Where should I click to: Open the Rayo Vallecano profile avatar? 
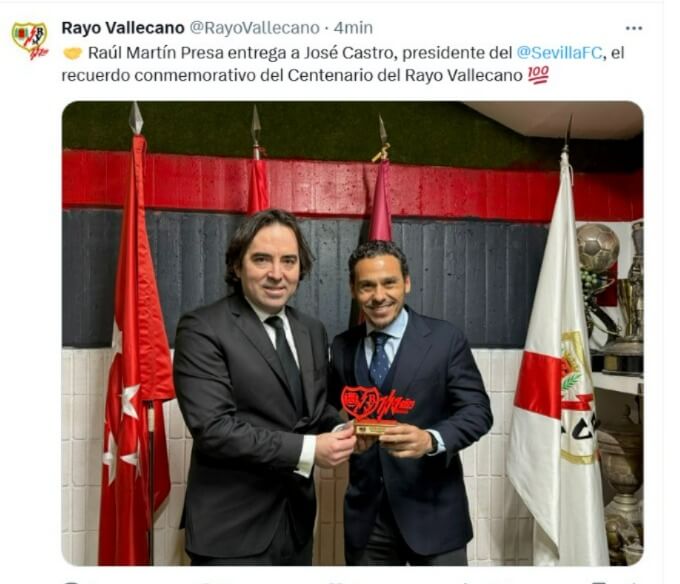[29, 41]
